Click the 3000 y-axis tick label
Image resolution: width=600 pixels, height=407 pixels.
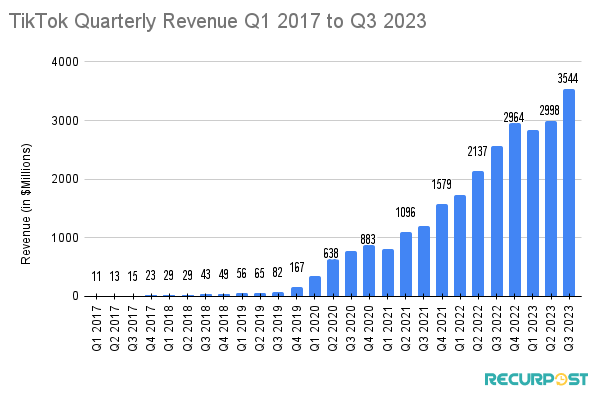click(x=65, y=120)
